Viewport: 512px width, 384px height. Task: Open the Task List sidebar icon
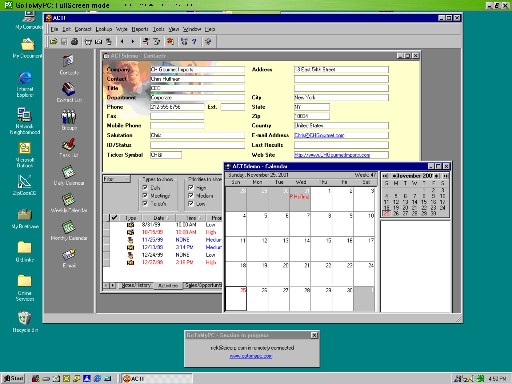click(69, 148)
